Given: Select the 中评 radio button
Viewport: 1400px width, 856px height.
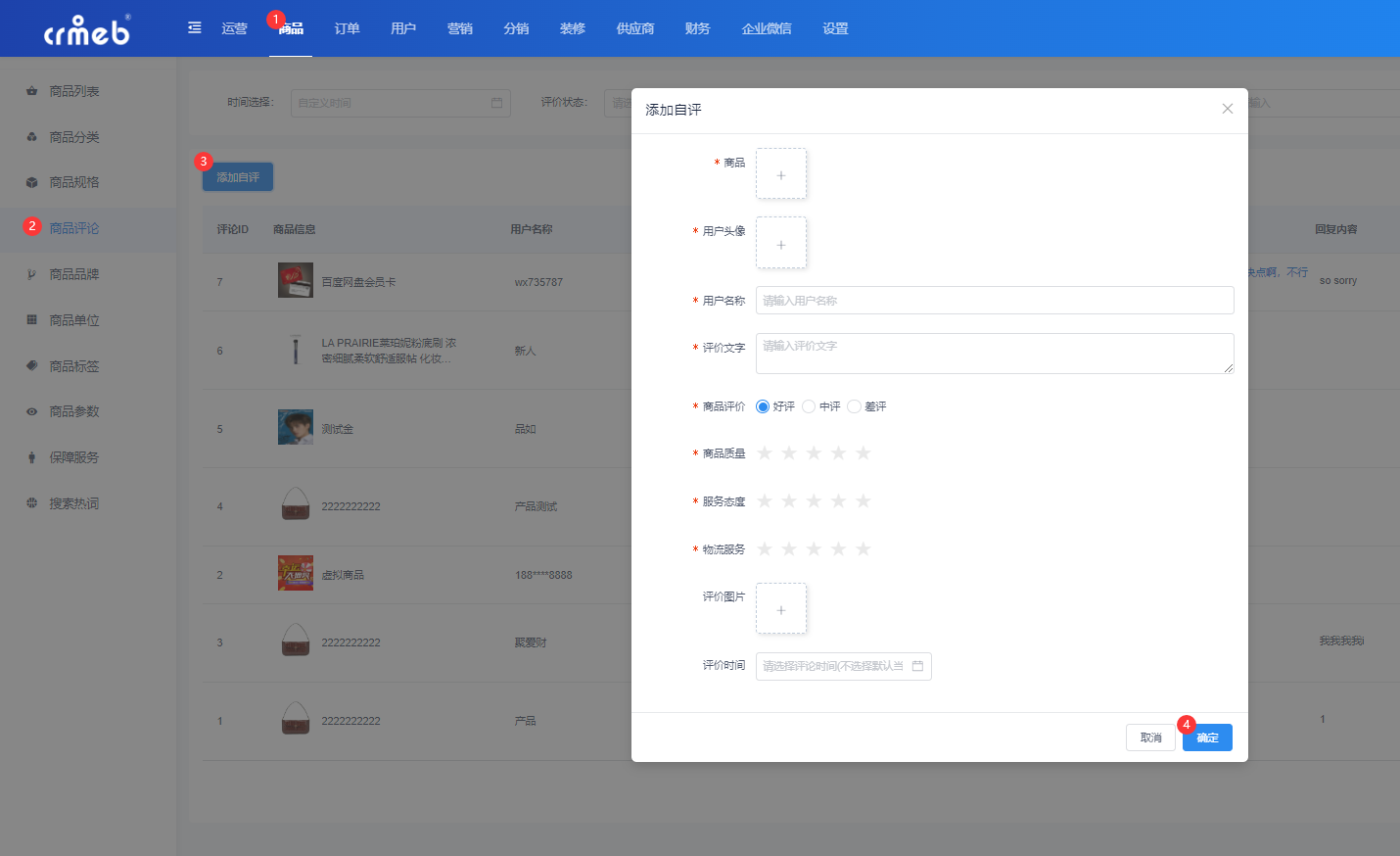Looking at the screenshot, I should 809,406.
